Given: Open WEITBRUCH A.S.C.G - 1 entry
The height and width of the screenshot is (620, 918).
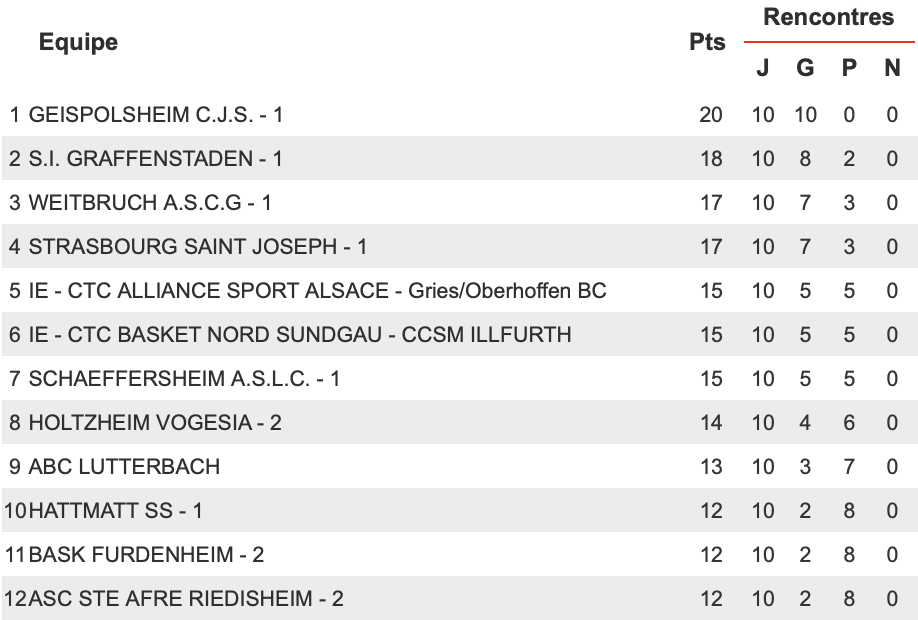Looking at the screenshot, I should (x=459, y=203).
